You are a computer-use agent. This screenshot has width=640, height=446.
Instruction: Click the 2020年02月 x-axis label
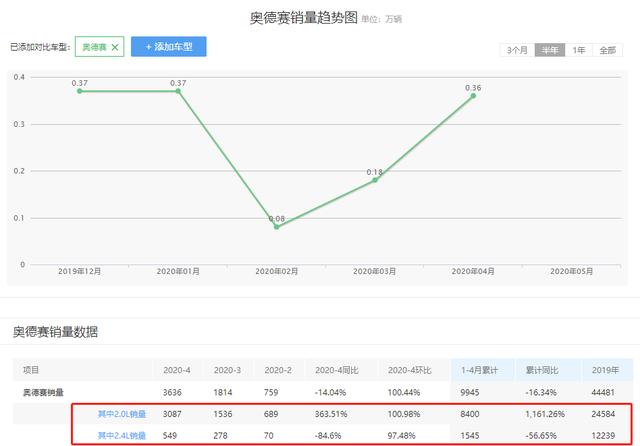tap(276, 271)
